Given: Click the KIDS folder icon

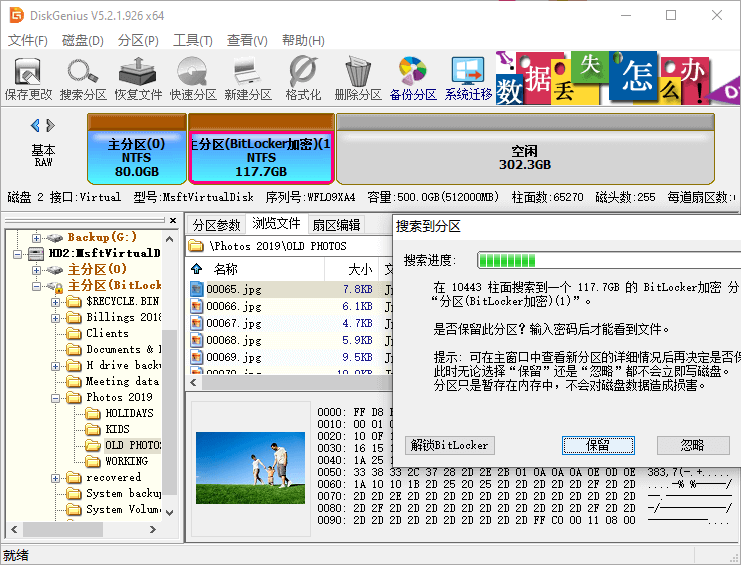Looking at the screenshot, I should pyautogui.click(x=93, y=429).
